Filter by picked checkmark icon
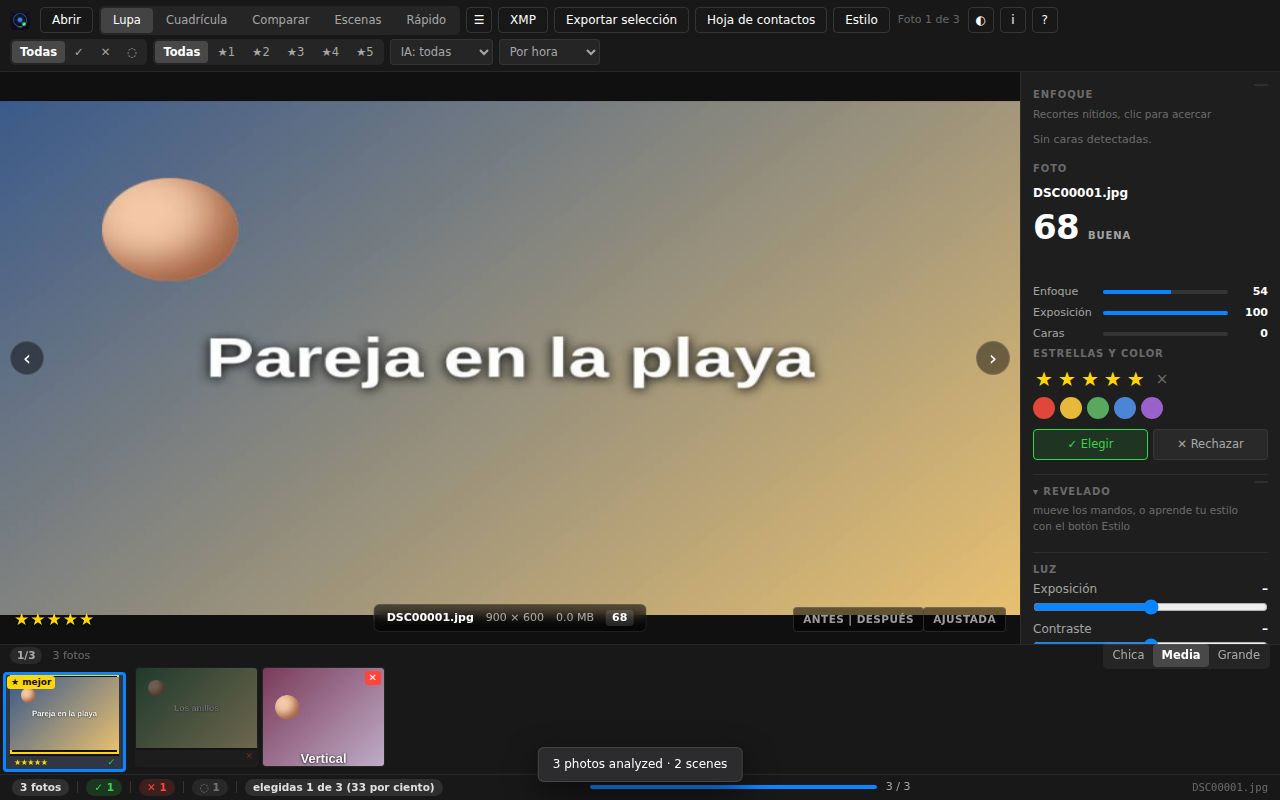The width and height of the screenshot is (1280, 800). (x=79, y=52)
